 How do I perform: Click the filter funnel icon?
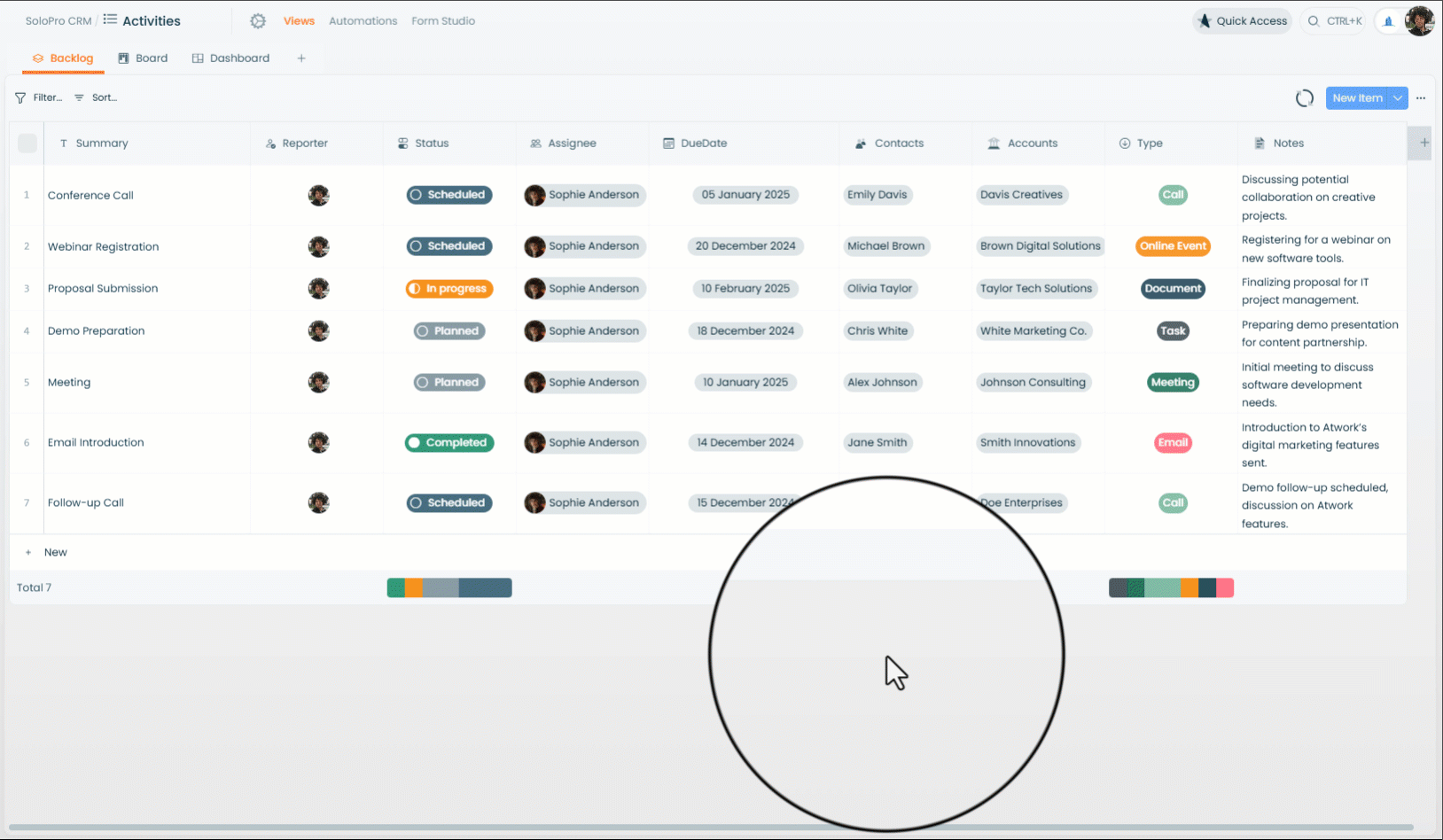point(20,98)
